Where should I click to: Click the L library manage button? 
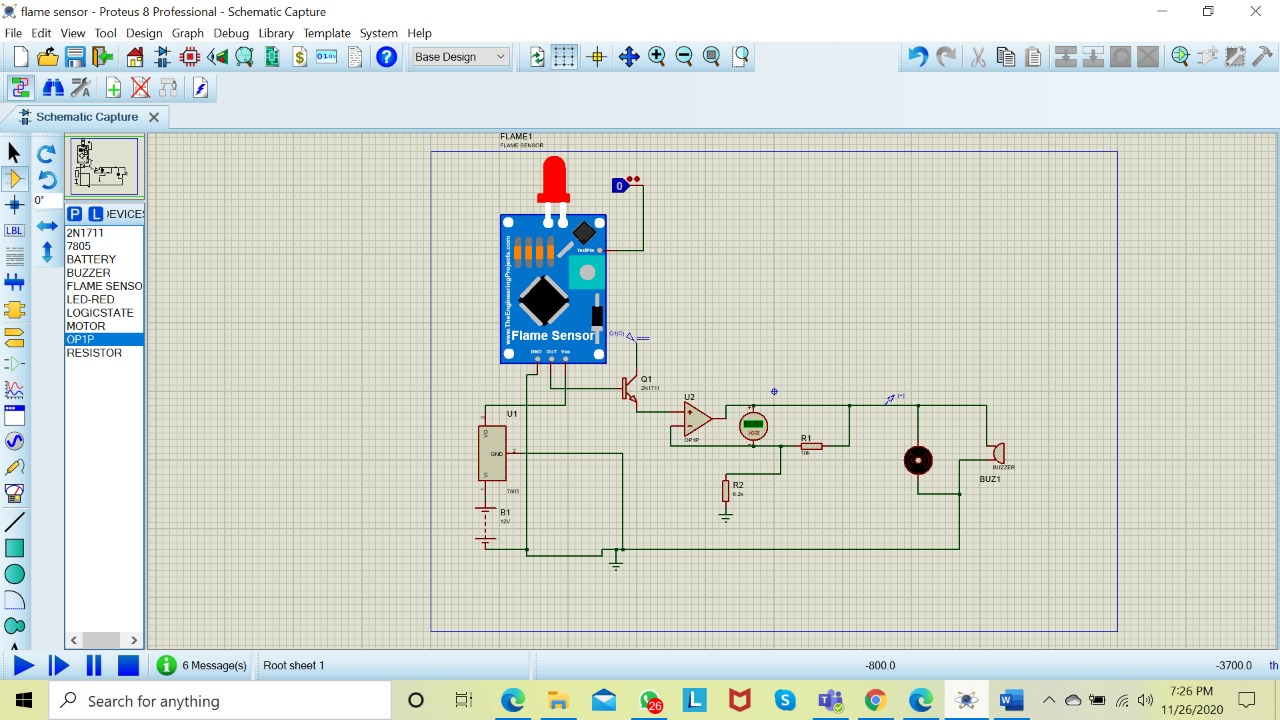(x=96, y=214)
